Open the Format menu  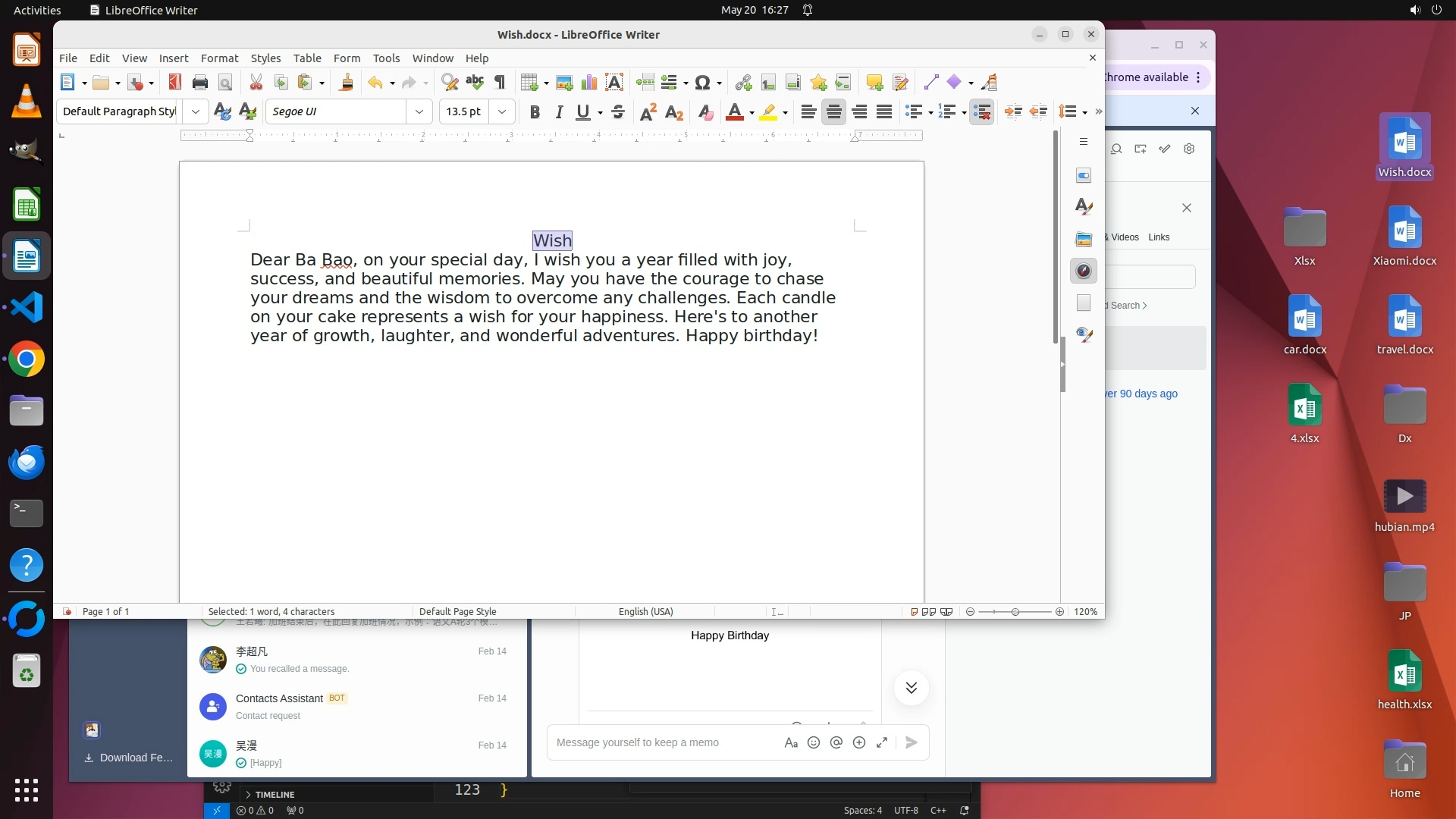pyautogui.click(x=219, y=58)
